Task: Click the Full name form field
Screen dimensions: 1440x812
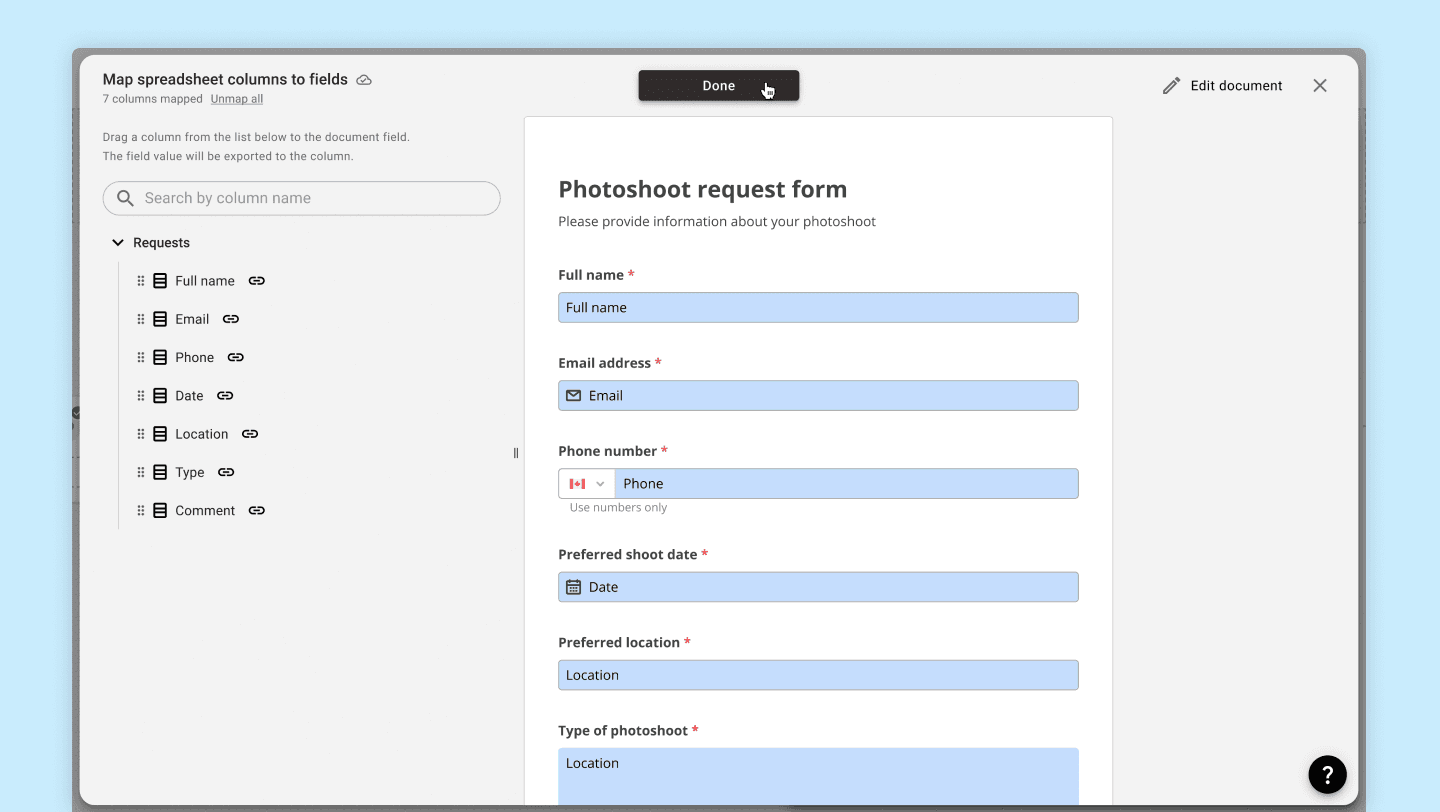Action: tap(818, 308)
